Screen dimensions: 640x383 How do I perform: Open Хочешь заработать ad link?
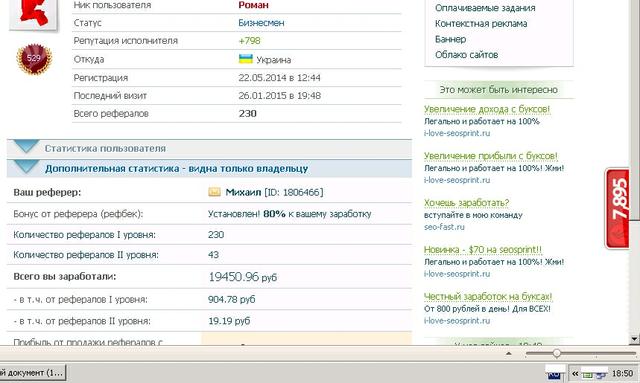point(467,203)
